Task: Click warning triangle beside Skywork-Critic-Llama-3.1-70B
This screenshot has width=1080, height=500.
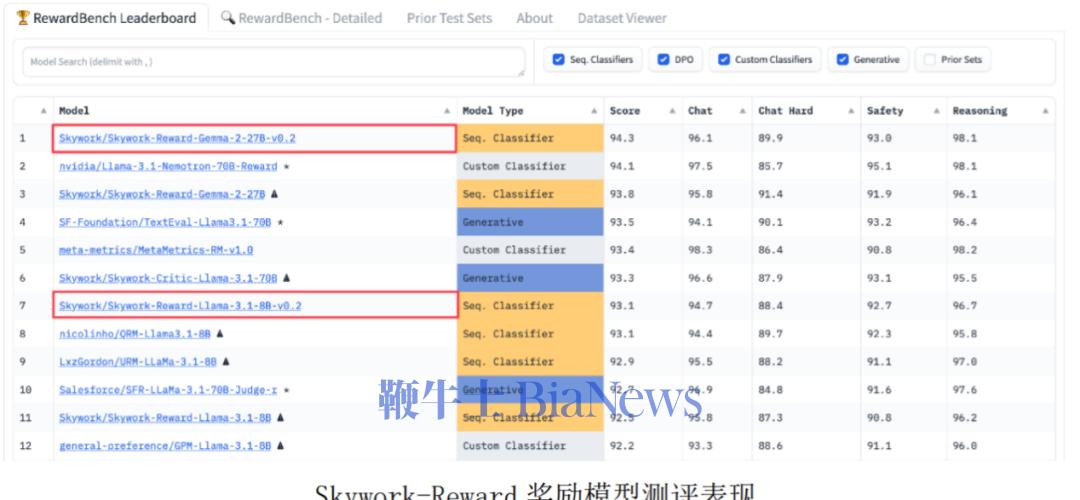Action: tap(287, 278)
